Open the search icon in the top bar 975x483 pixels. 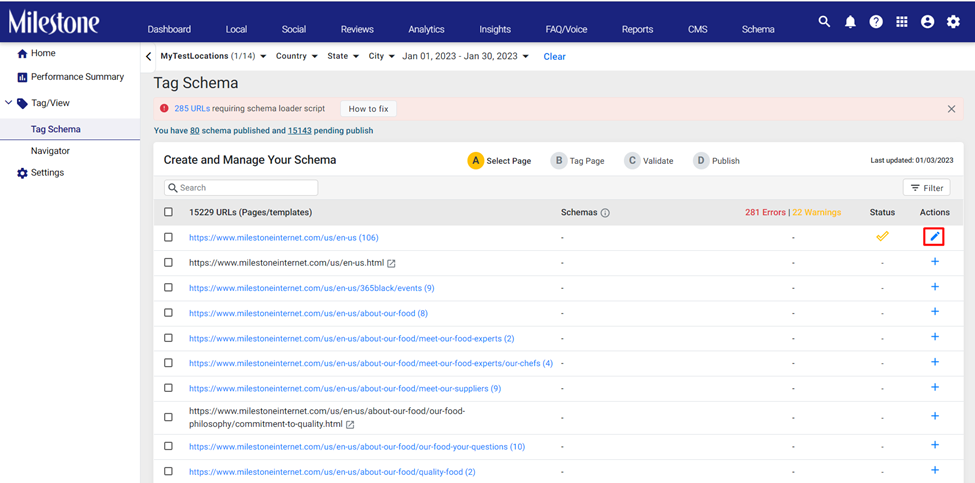[x=824, y=22]
